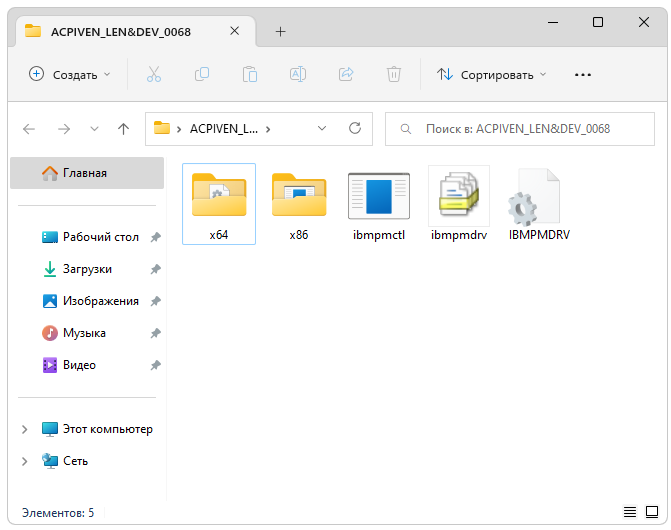The image size is (671, 530).
Task: Click the Share icon in toolbar
Action: pos(346,74)
